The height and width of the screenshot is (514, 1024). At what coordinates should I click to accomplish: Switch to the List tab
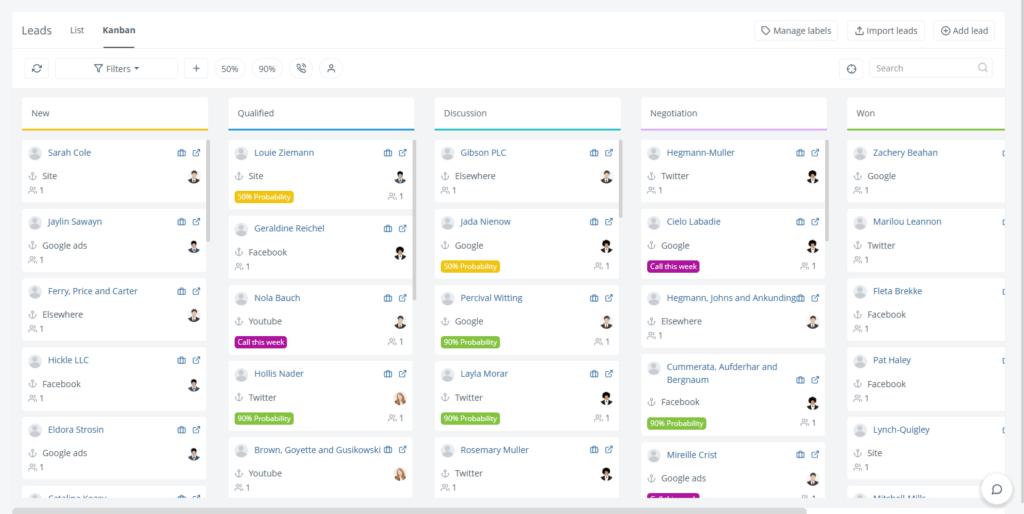77,30
